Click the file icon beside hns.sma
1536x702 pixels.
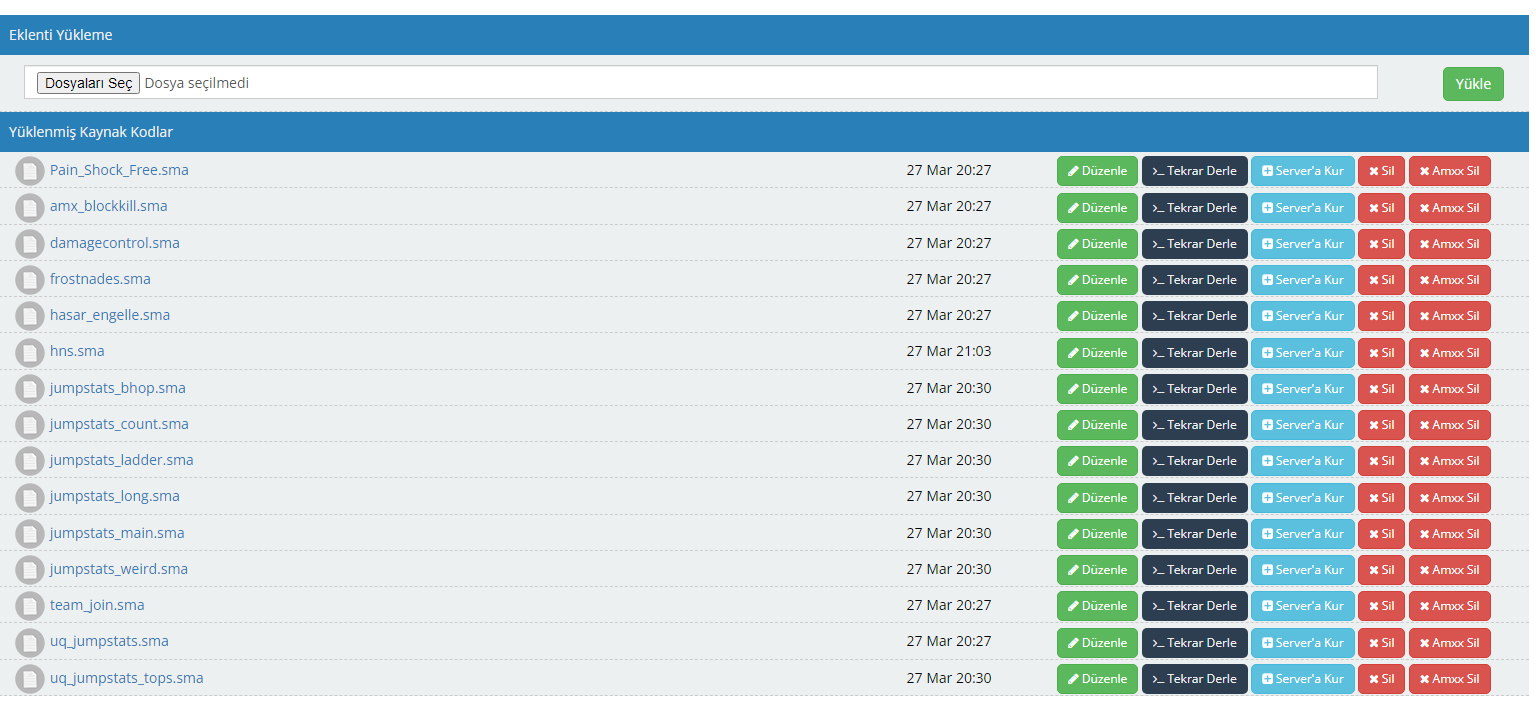(x=30, y=352)
